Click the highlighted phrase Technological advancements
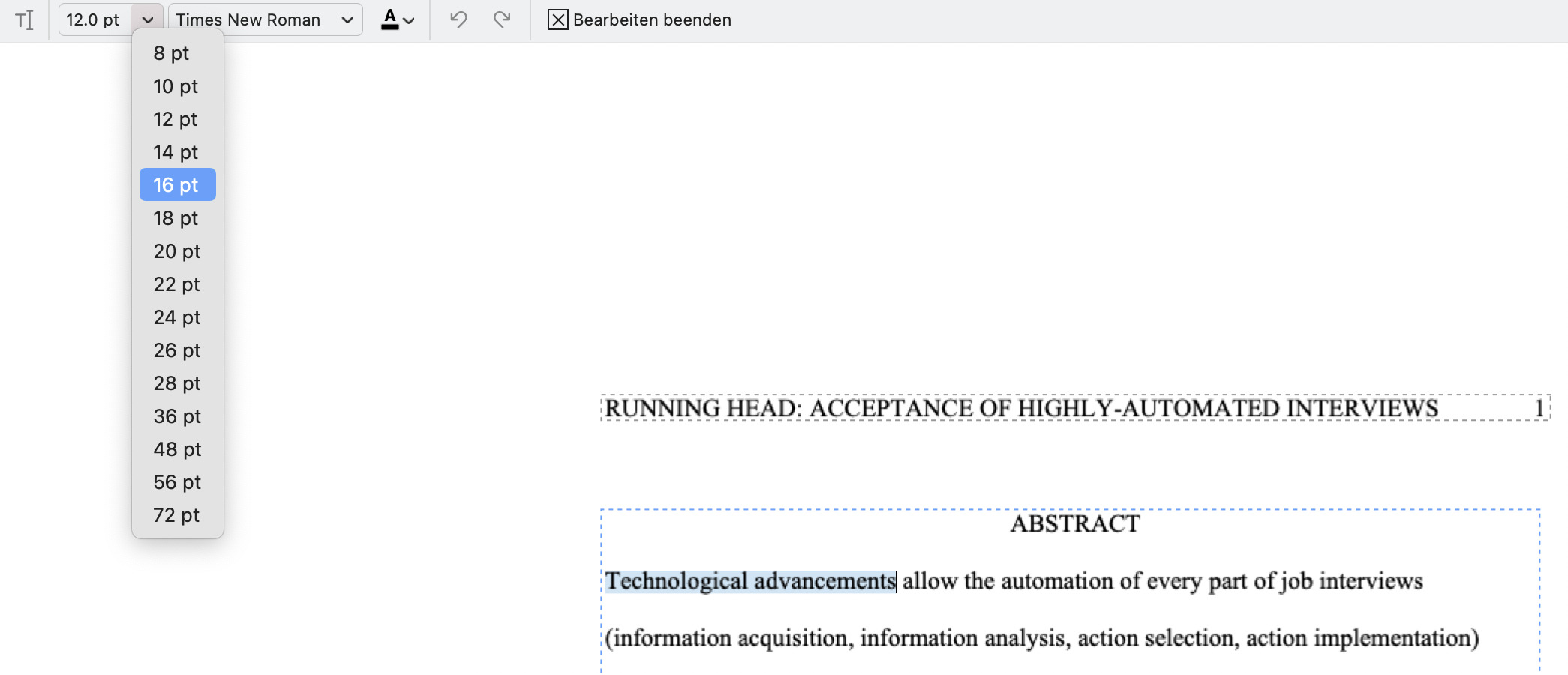This screenshot has width=1568, height=675. [749, 581]
